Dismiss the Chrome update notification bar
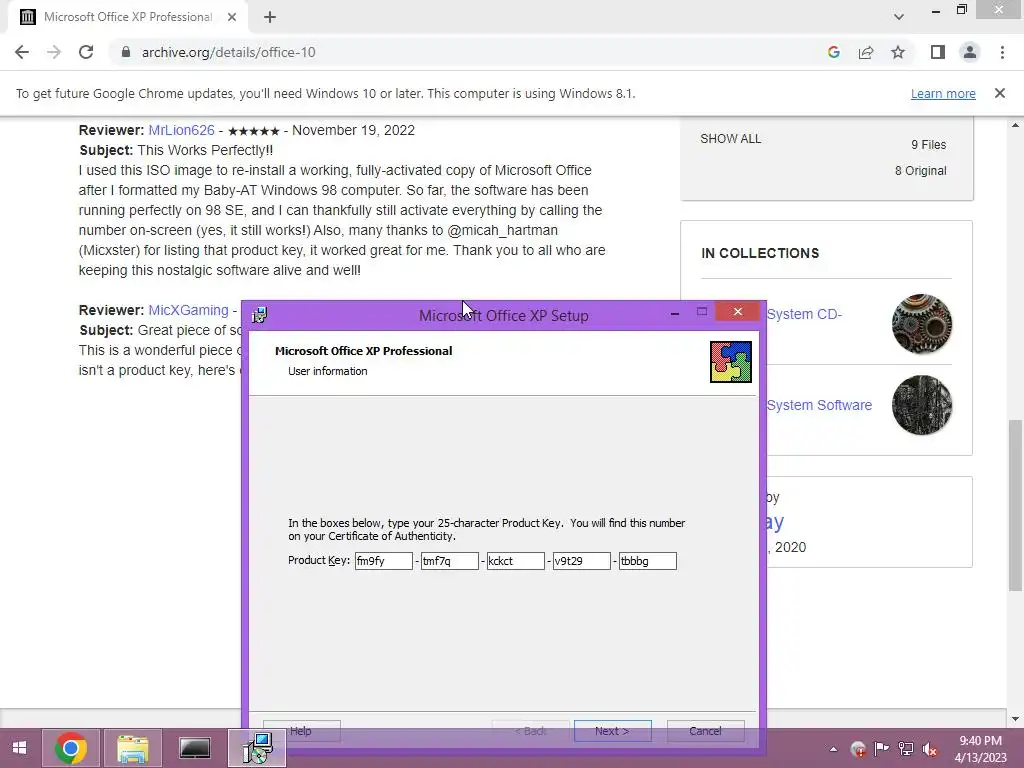 click(x=1000, y=93)
